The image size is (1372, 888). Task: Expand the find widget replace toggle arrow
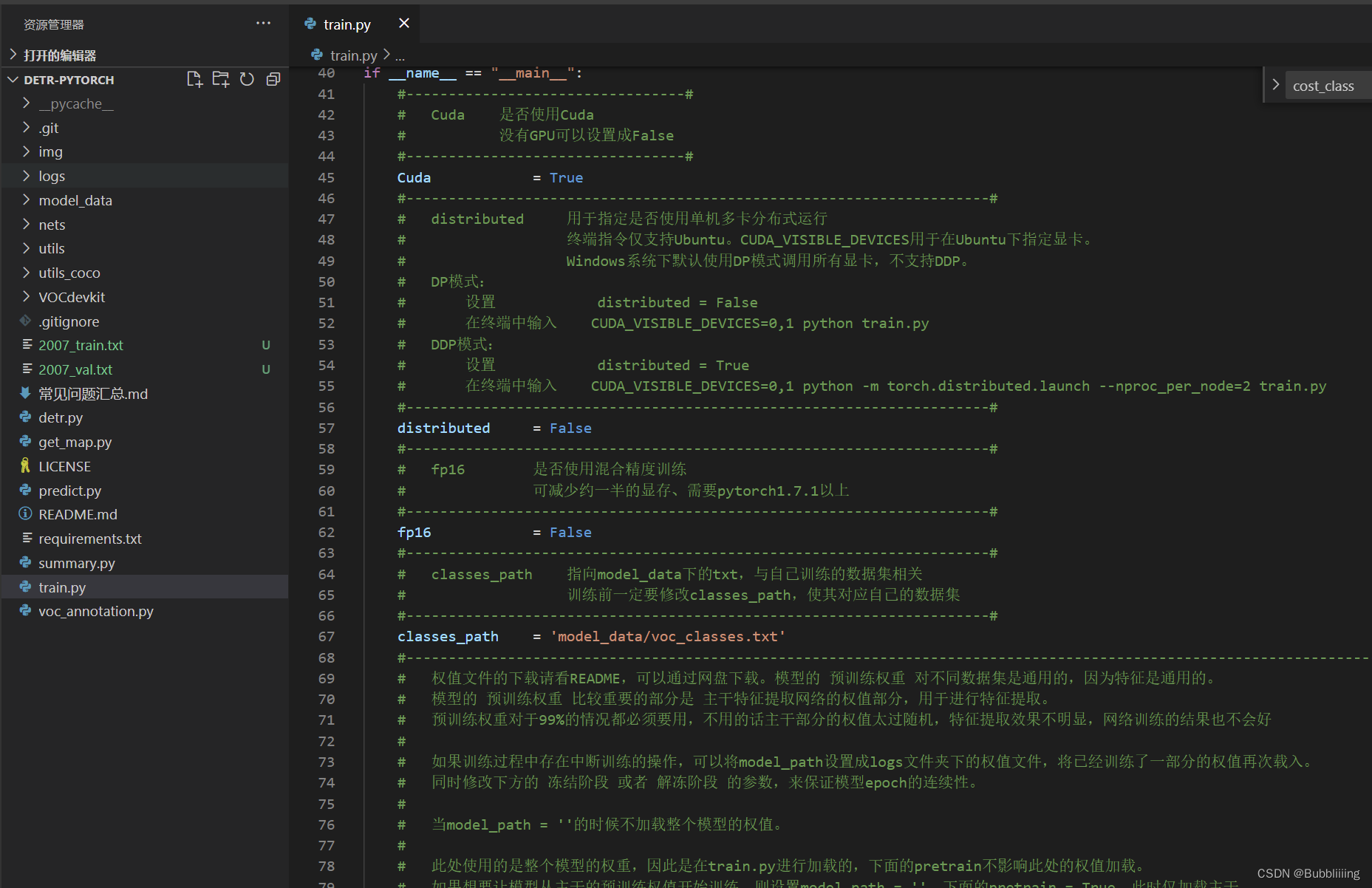click(x=1275, y=86)
